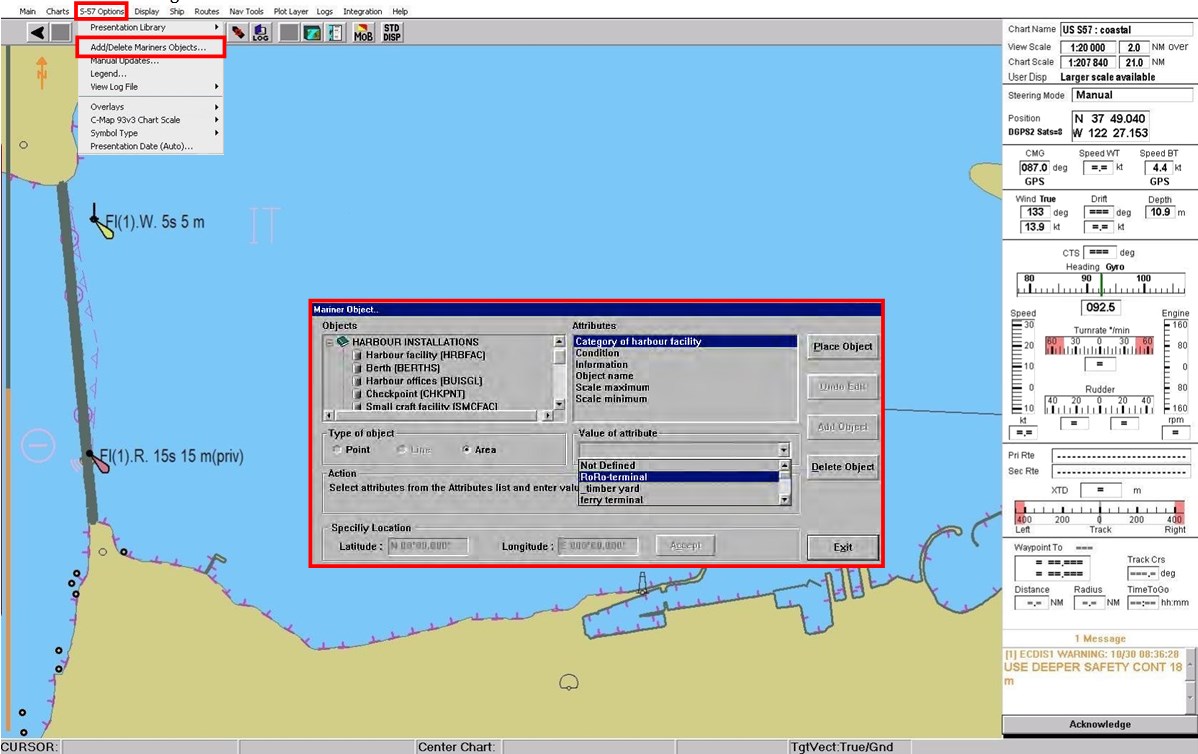The width and height of the screenshot is (1198, 754).
Task: Open the Nav Tools menu
Action: pyautogui.click(x=246, y=11)
